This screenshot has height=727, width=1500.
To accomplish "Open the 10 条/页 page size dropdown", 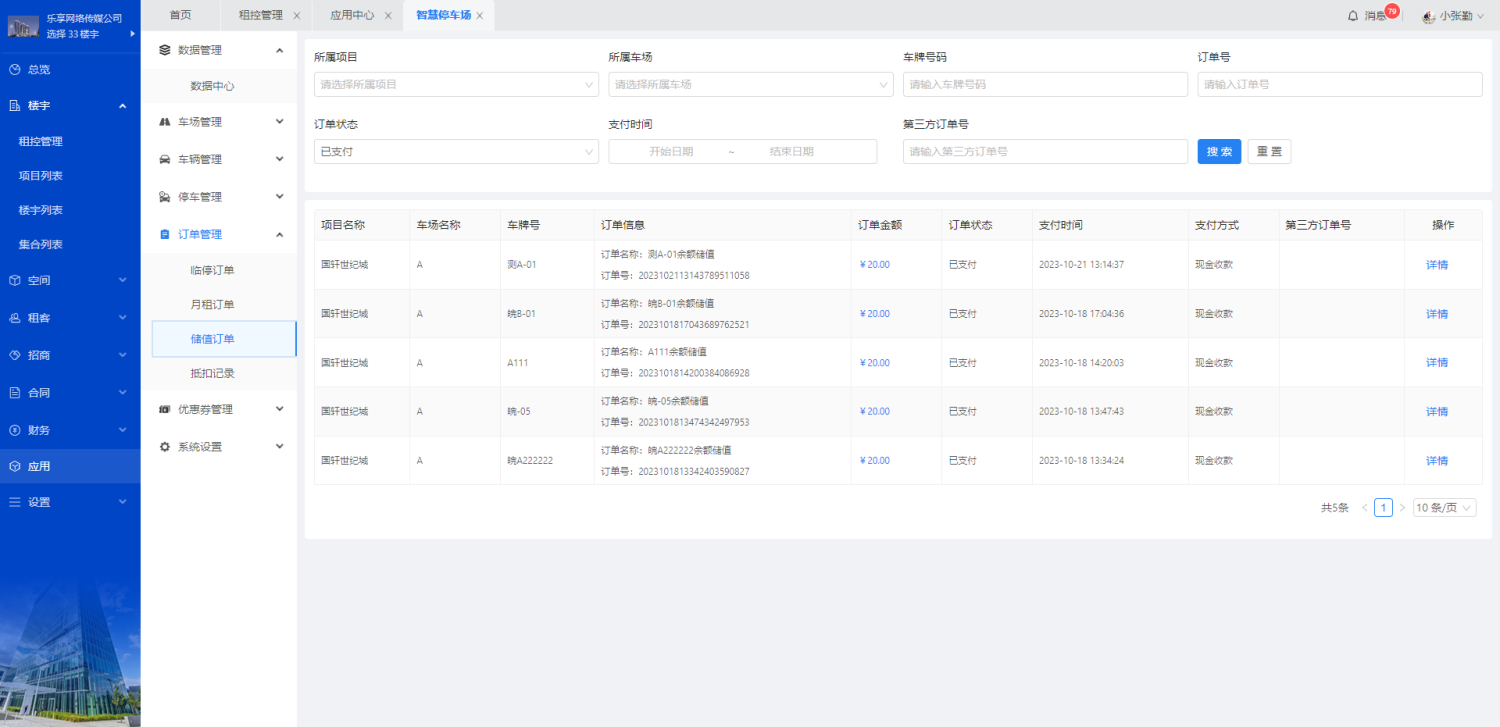I will pyautogui.click(x=1445, y=508).
